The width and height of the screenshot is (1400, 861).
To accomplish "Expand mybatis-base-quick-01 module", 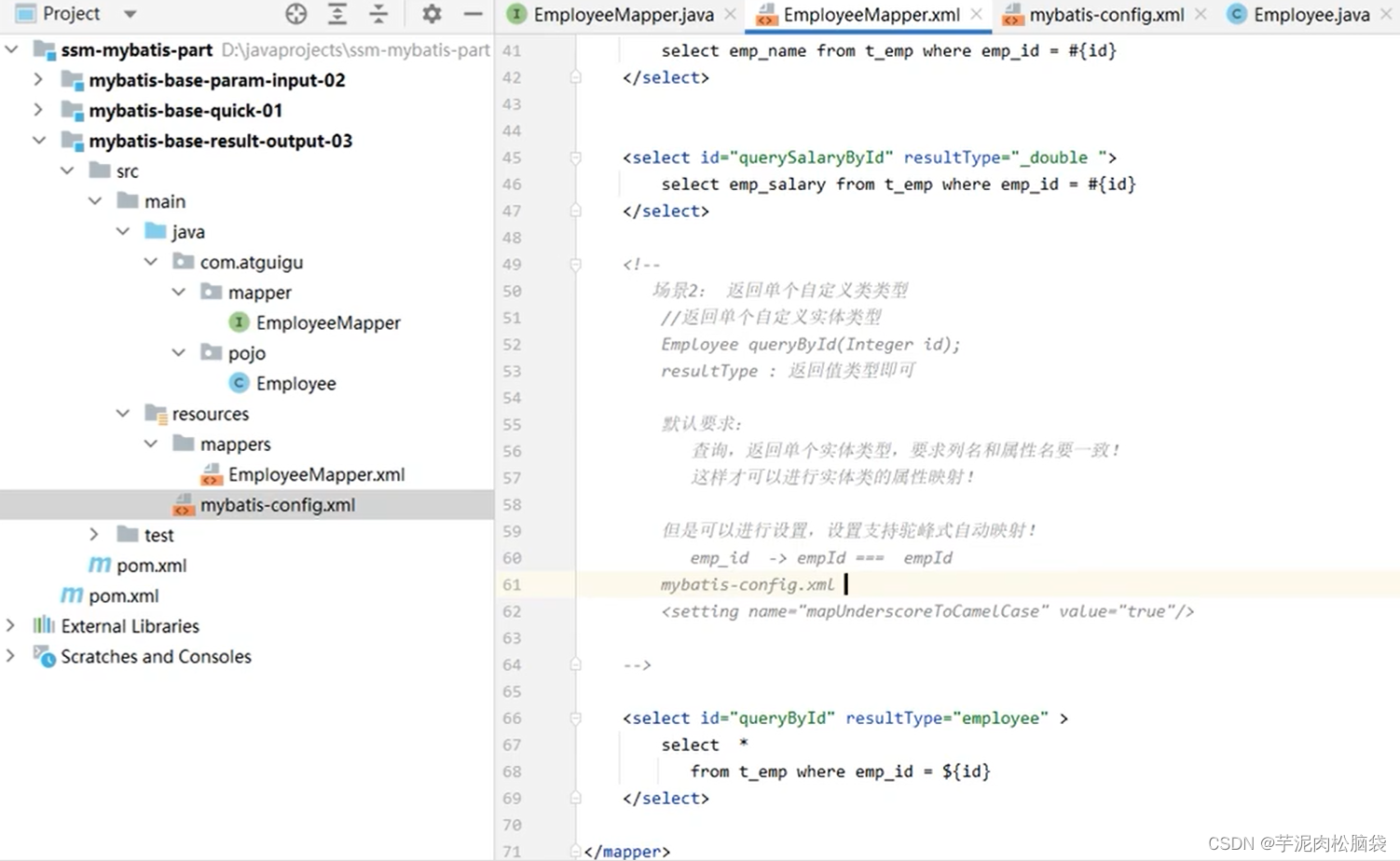I will [38, 110].
